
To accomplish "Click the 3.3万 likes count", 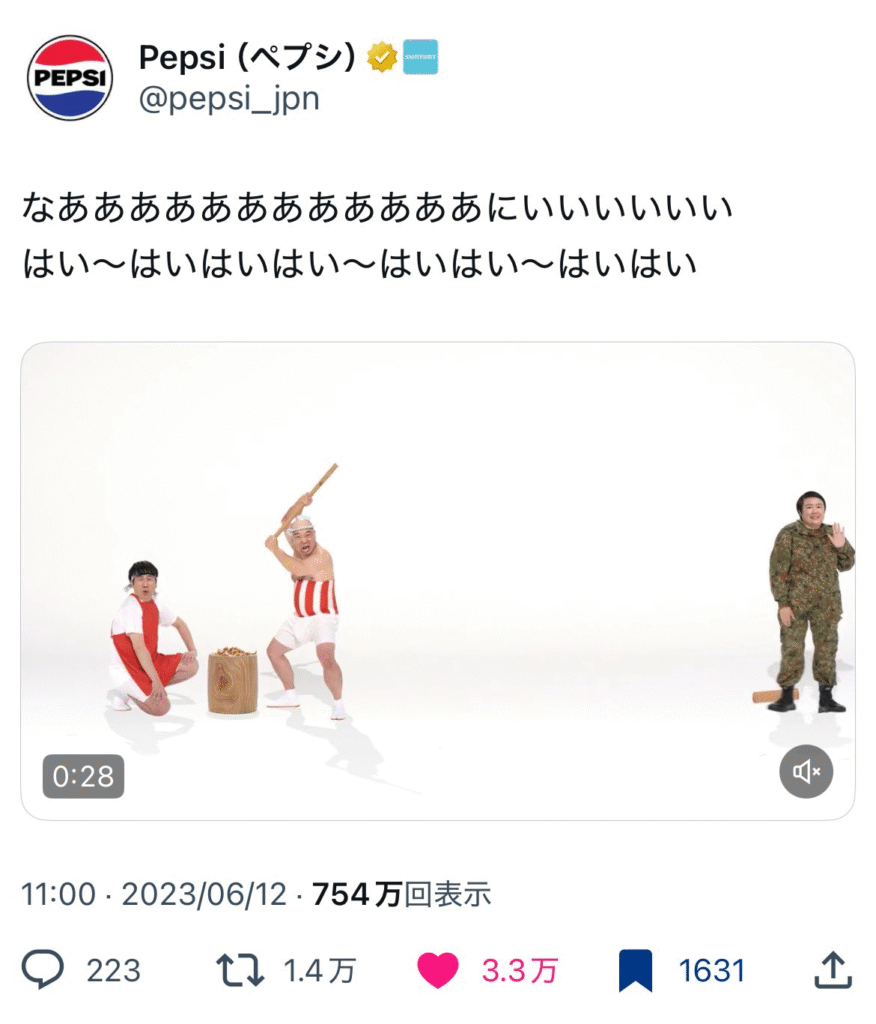I will (x=519, y=970).
